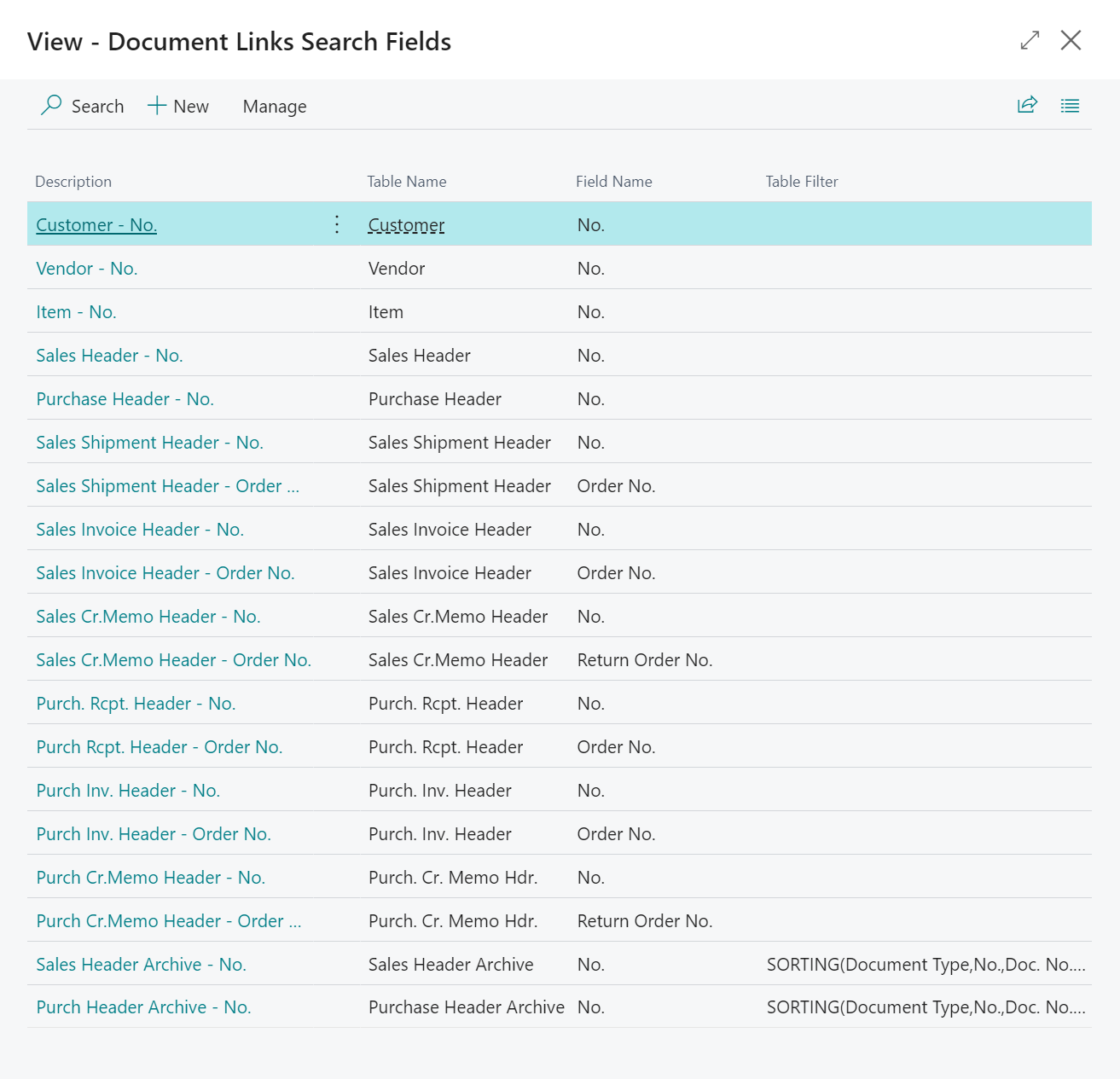
Task: Open the Customer - No. link
Action: [x=96, y=225]
